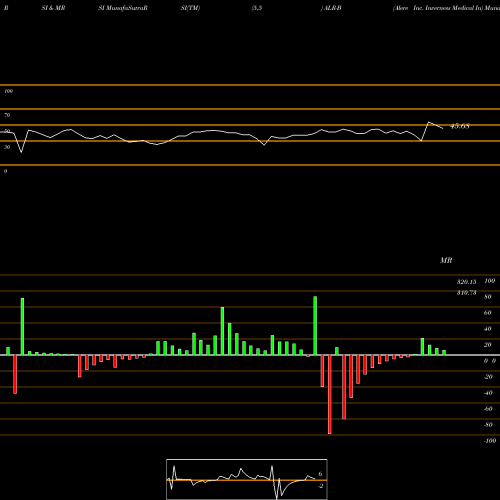Click the MR axis label -20
The height and width of the screenshot is (500, 500).
click(x=488, y=377)
